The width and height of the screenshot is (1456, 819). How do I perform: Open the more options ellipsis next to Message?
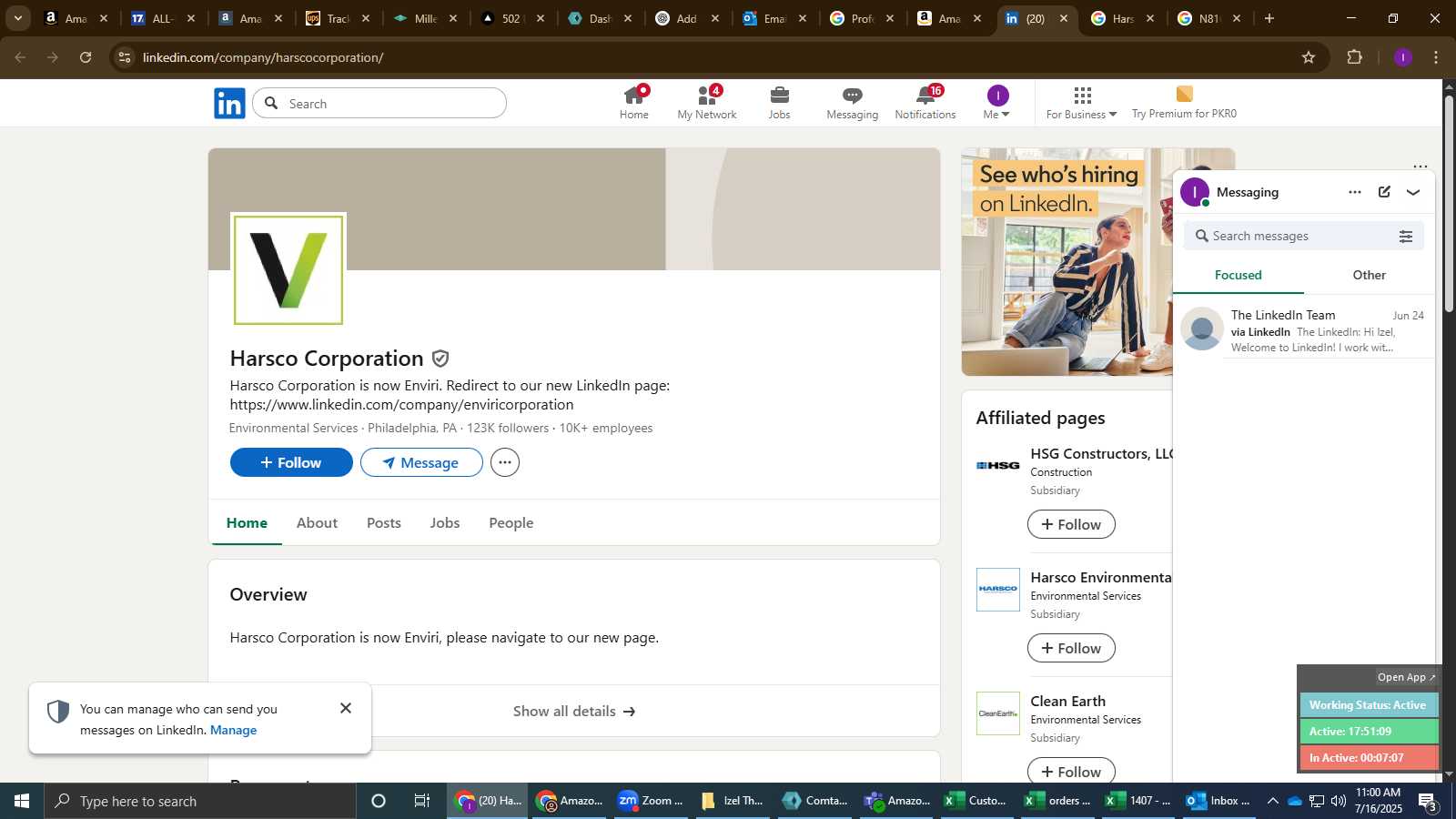click(505, 462)
